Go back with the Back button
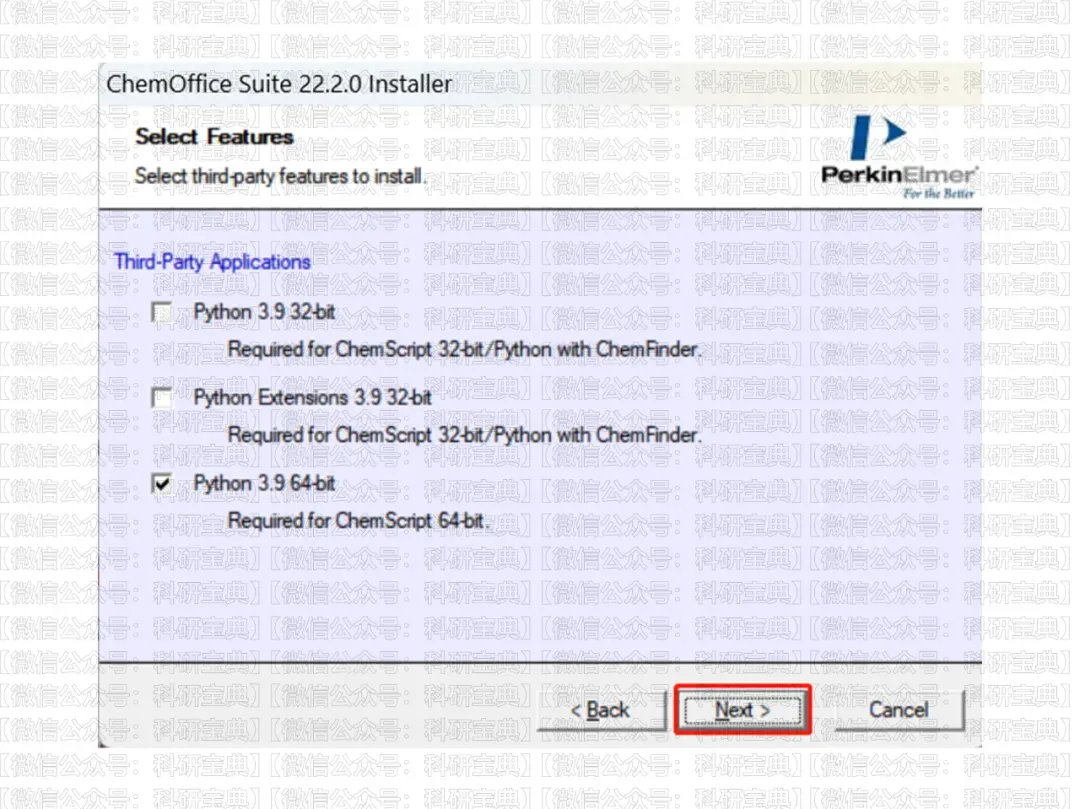The width and height of the screenshot is (1080, 809). pyautogui.click(x=601, y=710)
